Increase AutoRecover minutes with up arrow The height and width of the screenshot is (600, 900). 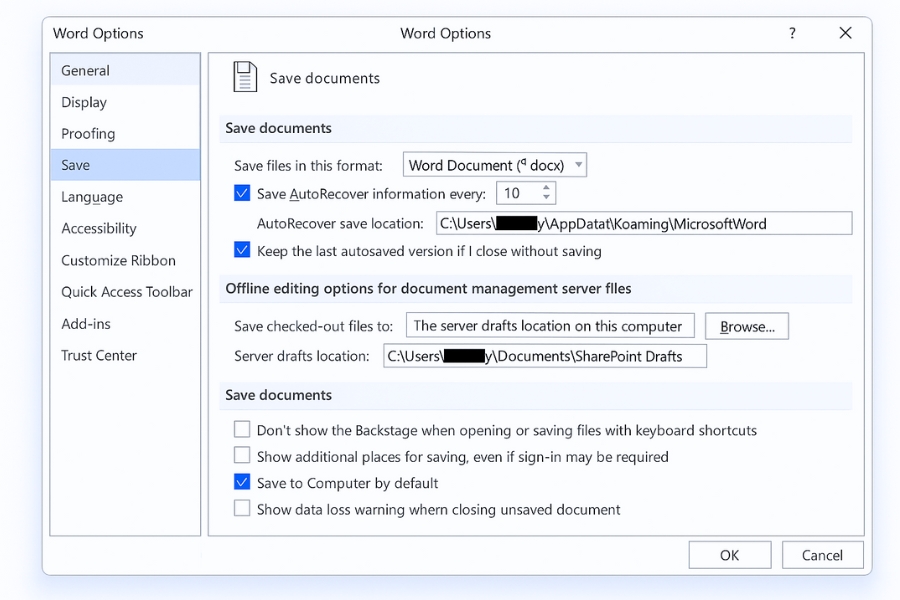pyautogui.click(x=546, y=188)
